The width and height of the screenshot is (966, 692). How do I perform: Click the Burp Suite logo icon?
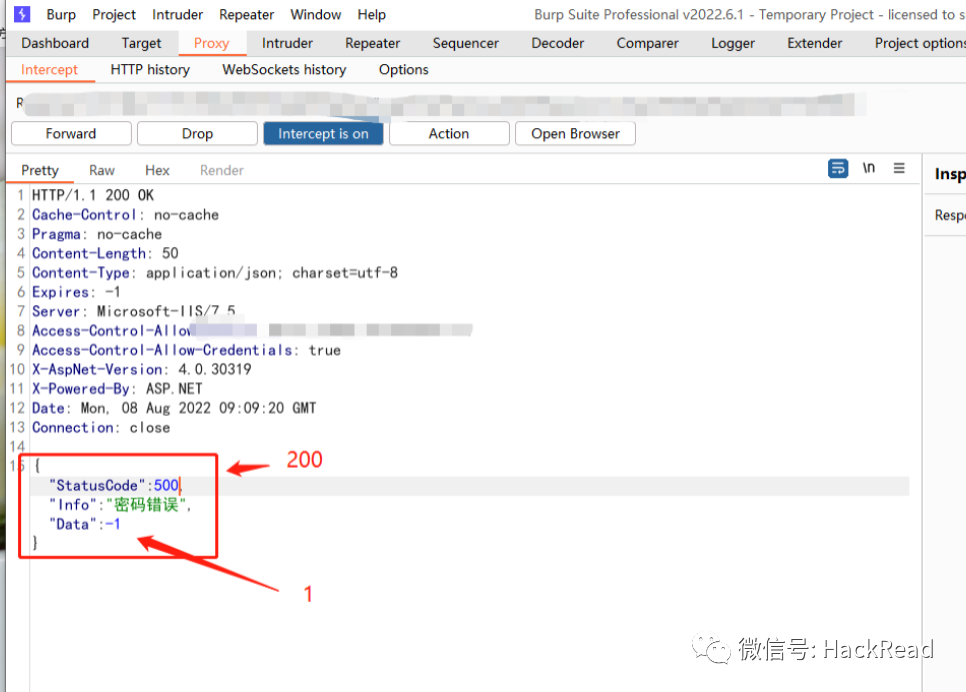pyautogui.click(x=22, y=14)
